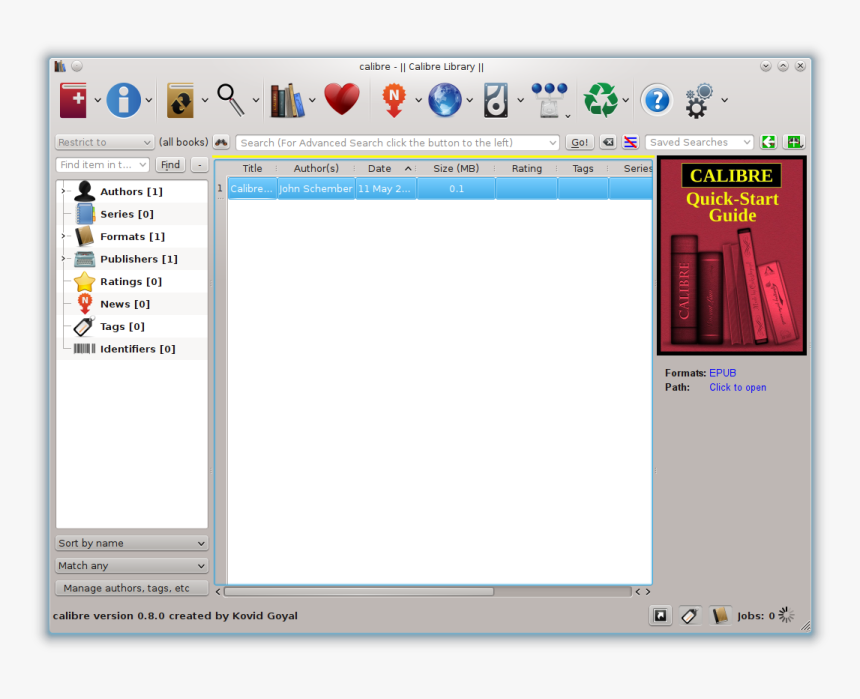Open the Match any dropdown
This screenshot has height=699, width=860.
pyautogui.click(x=132, y=566)
